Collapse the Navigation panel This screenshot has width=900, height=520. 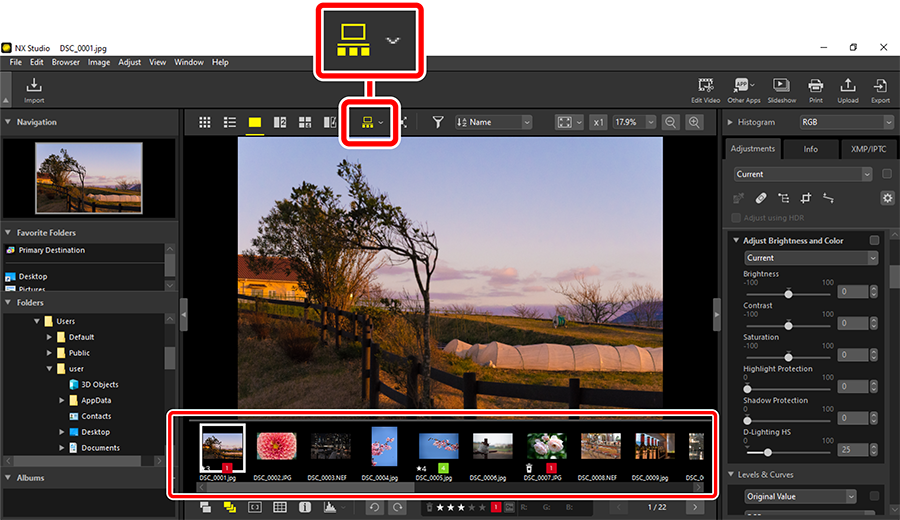tap(8, 122)
